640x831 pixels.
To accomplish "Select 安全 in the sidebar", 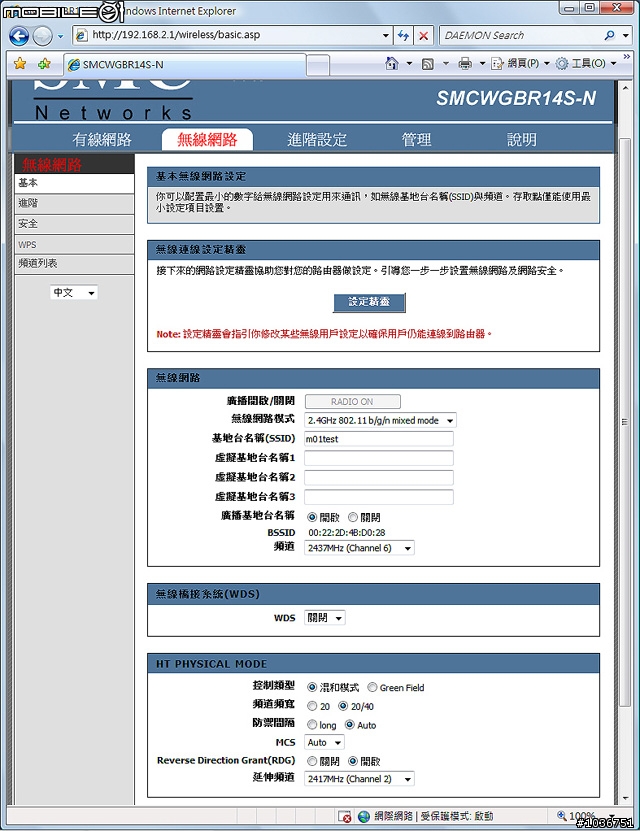I will 74,224.
